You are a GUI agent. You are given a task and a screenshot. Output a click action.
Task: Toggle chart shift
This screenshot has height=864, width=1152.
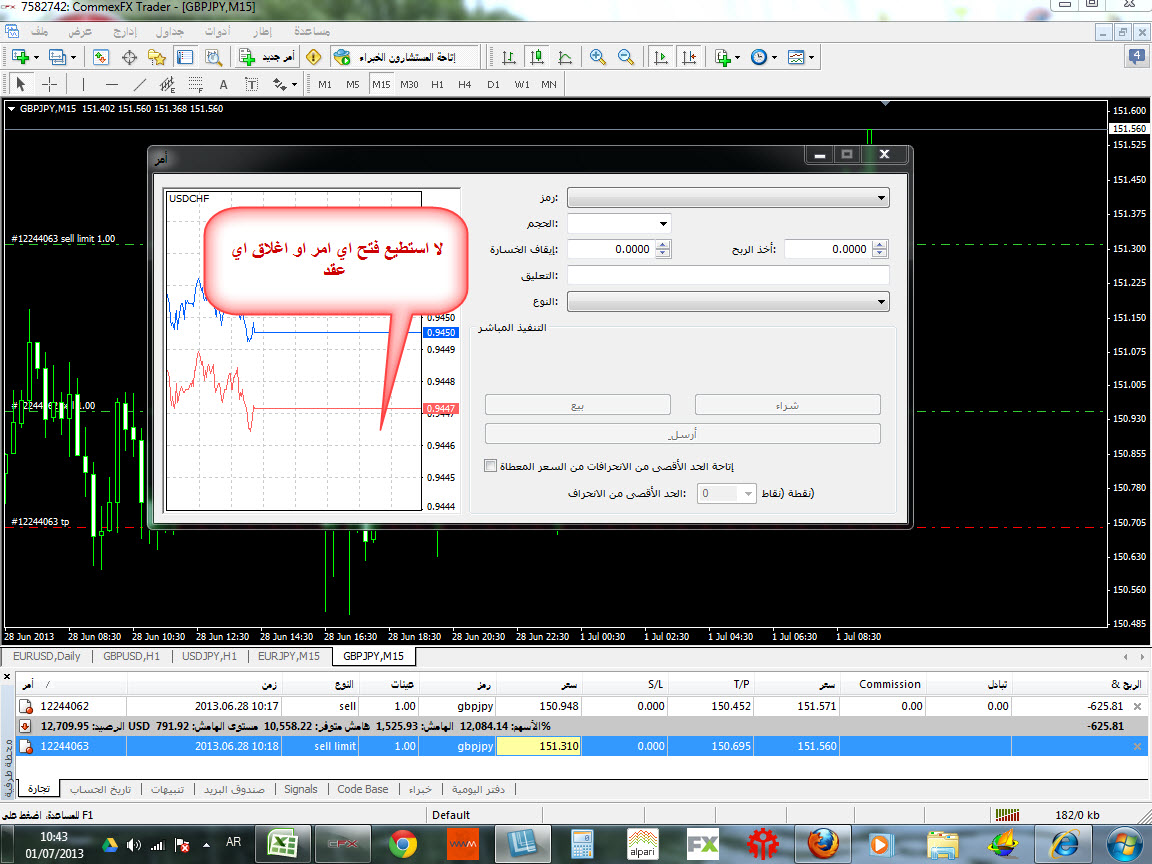tap(689, 57)
